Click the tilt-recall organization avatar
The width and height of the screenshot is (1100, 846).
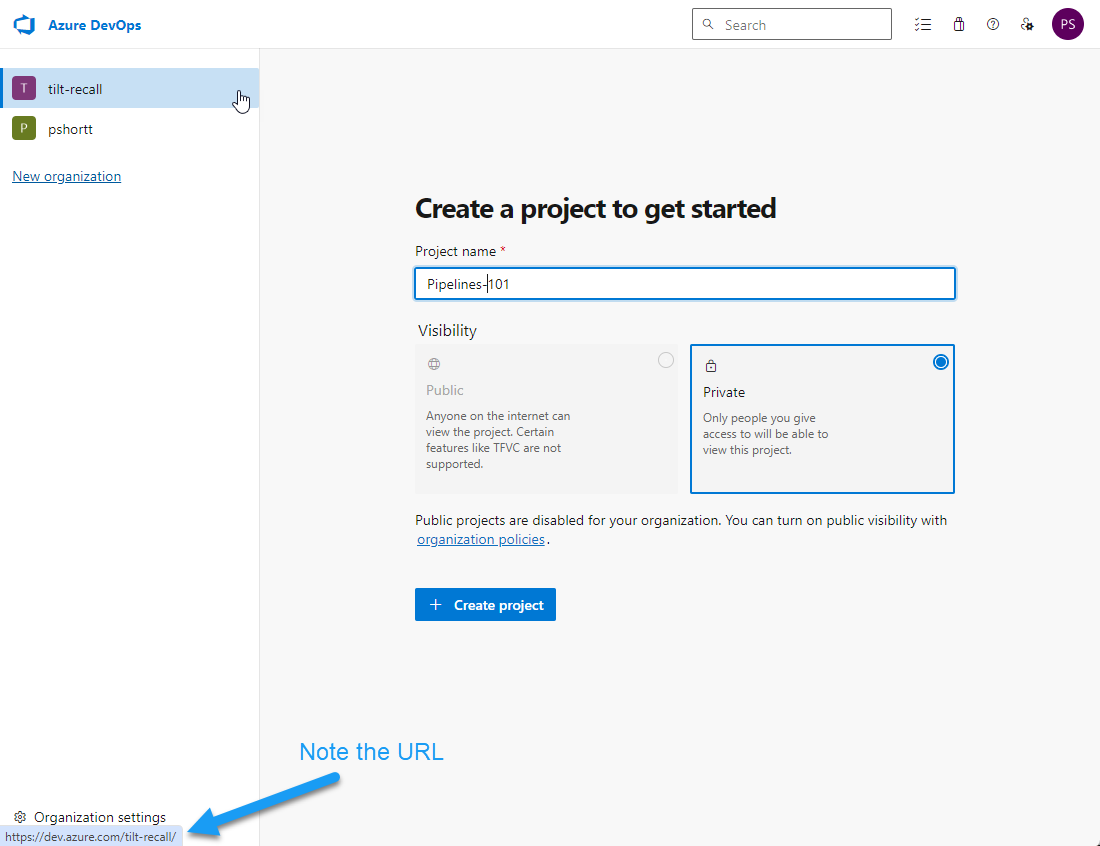23,88
